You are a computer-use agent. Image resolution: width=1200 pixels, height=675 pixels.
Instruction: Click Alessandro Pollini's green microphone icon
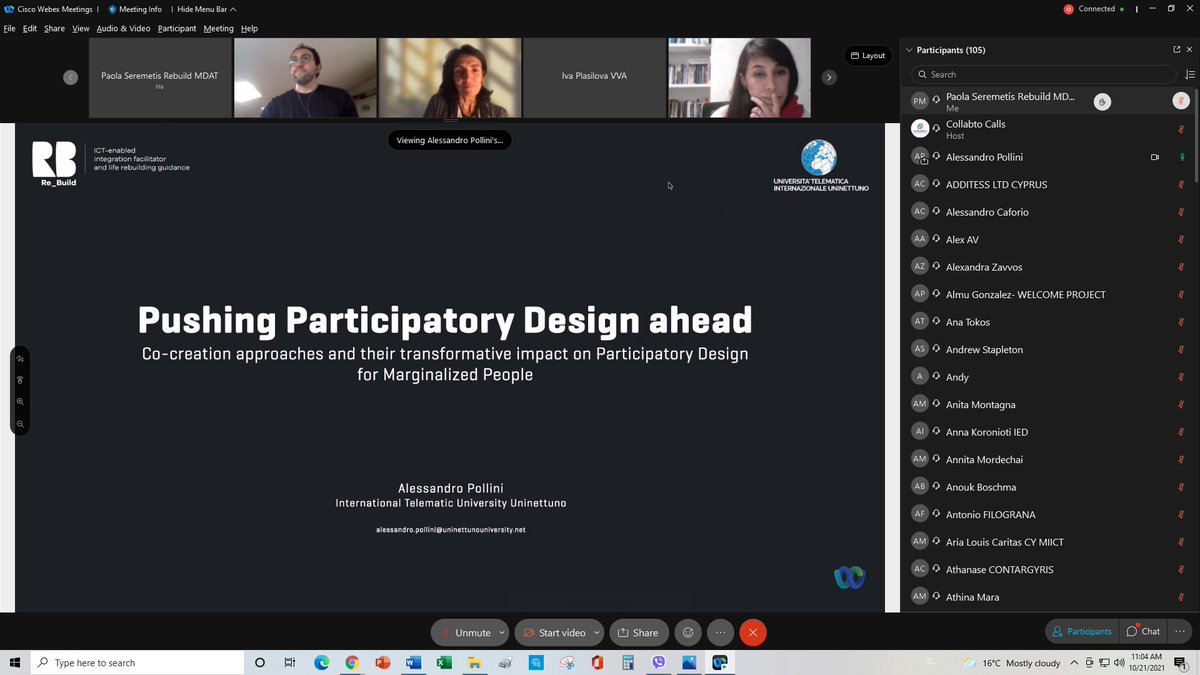(1181, 157)
